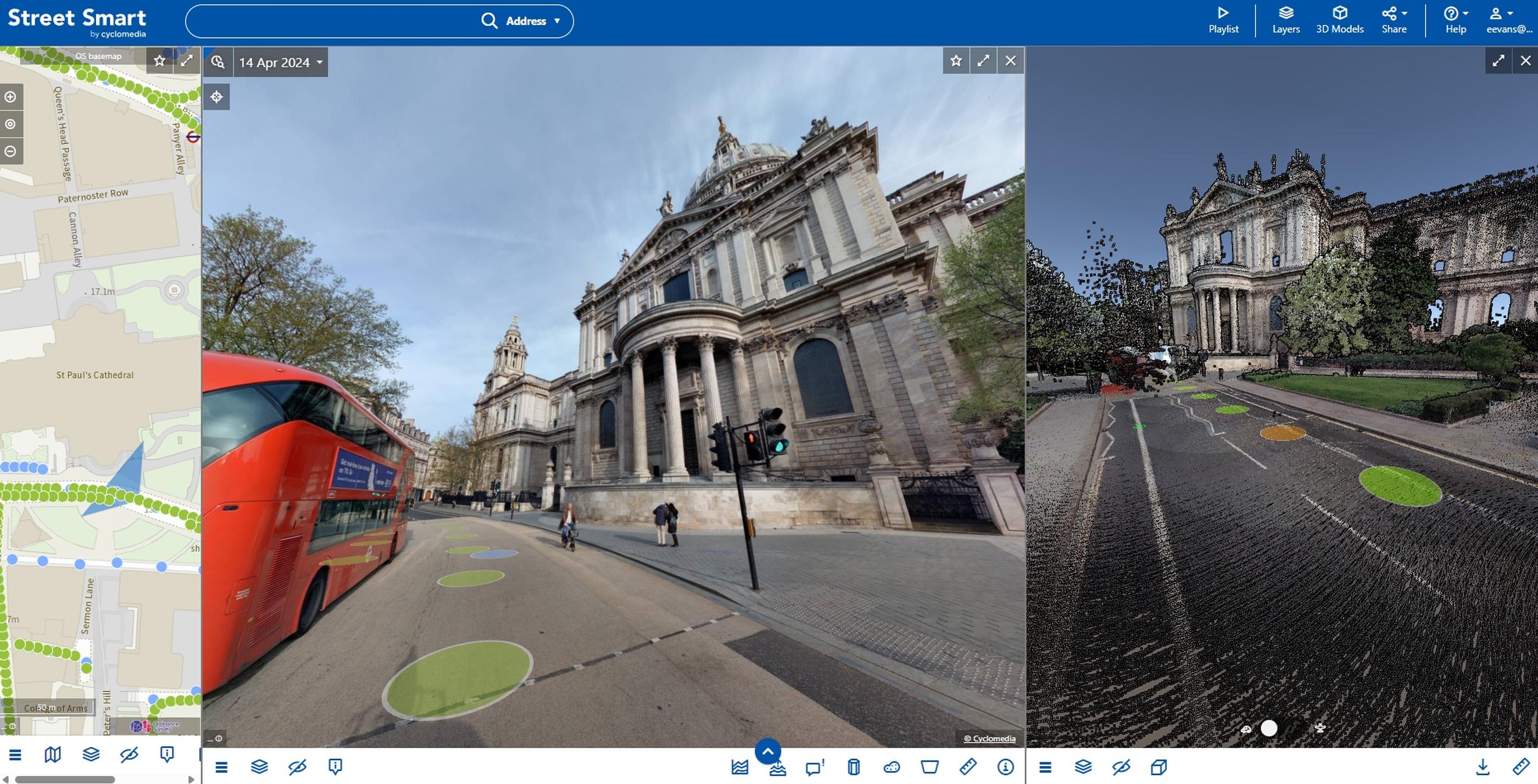
Task: Expand the 3D viewer to fullscreen
Action: (1498, 60)
